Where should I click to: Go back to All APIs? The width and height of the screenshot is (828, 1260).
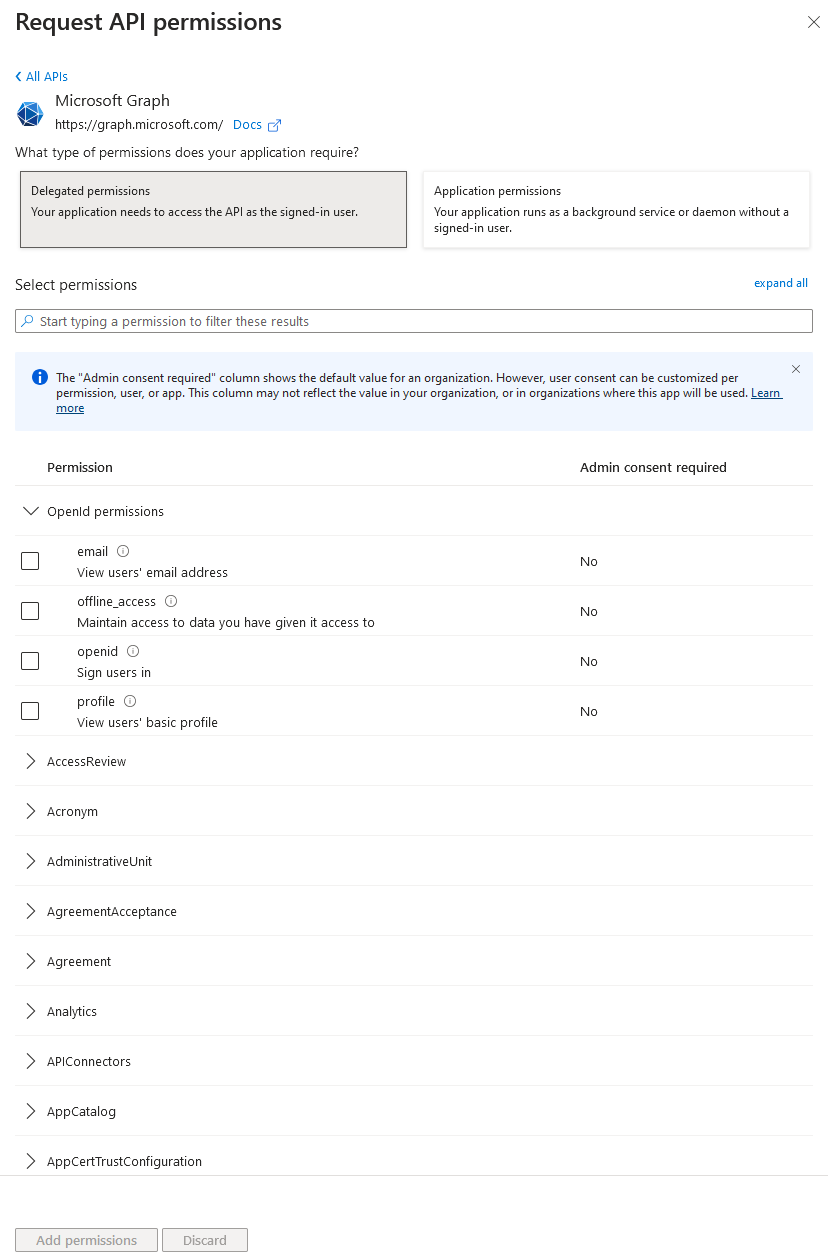coord(42,76)
